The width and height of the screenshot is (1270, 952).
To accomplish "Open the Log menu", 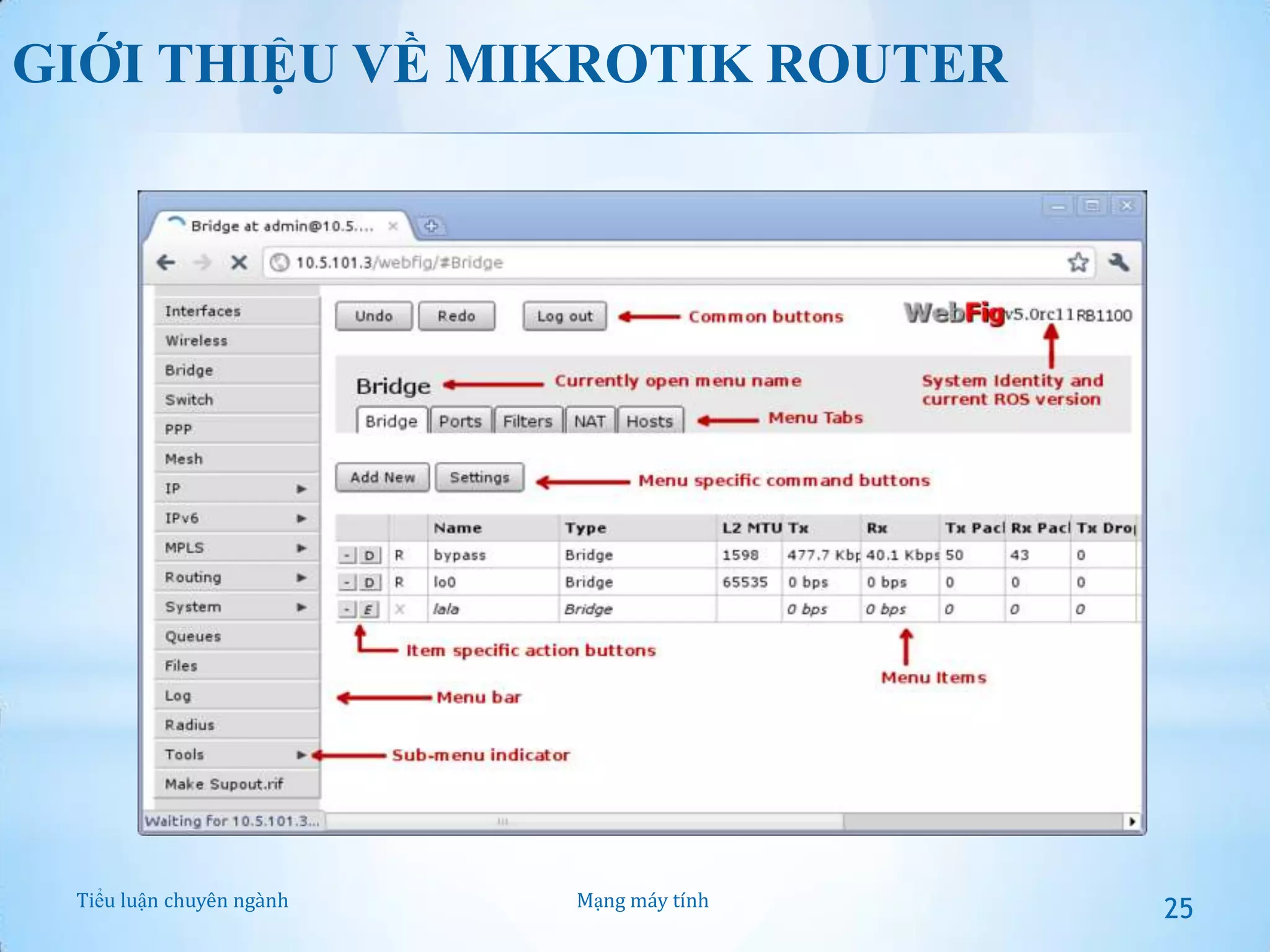I will pos(237,696).
